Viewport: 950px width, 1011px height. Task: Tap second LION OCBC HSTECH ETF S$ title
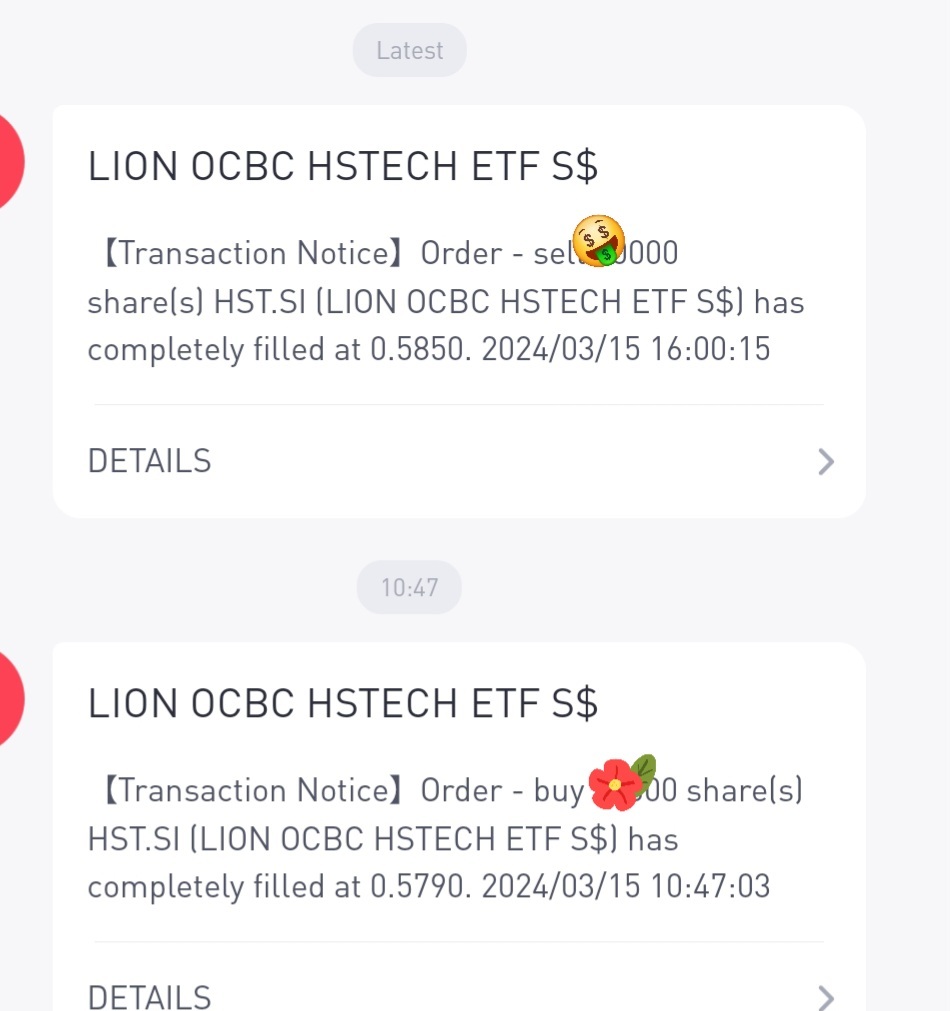343,703
